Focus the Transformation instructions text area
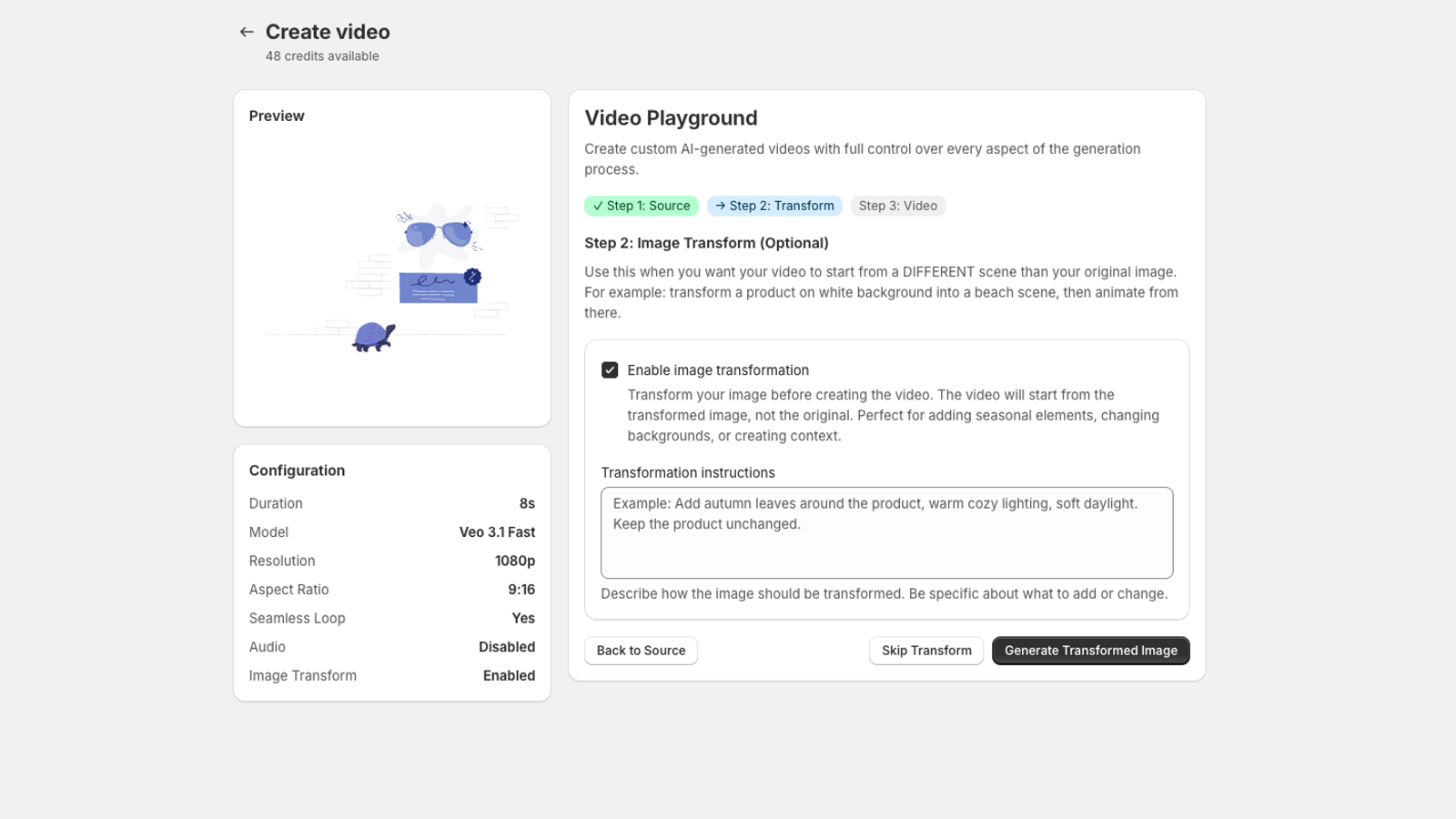The height and width of the screenshot is (819, 1456). click(886, 533)
